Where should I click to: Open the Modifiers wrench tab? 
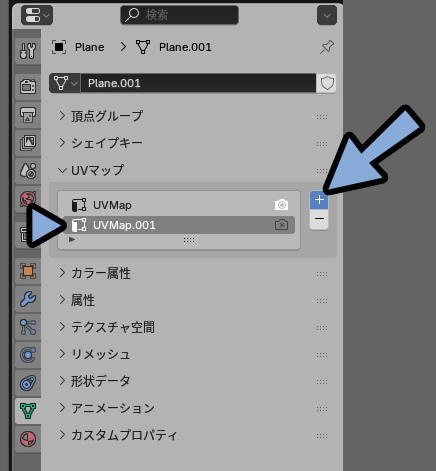[28, 299]
